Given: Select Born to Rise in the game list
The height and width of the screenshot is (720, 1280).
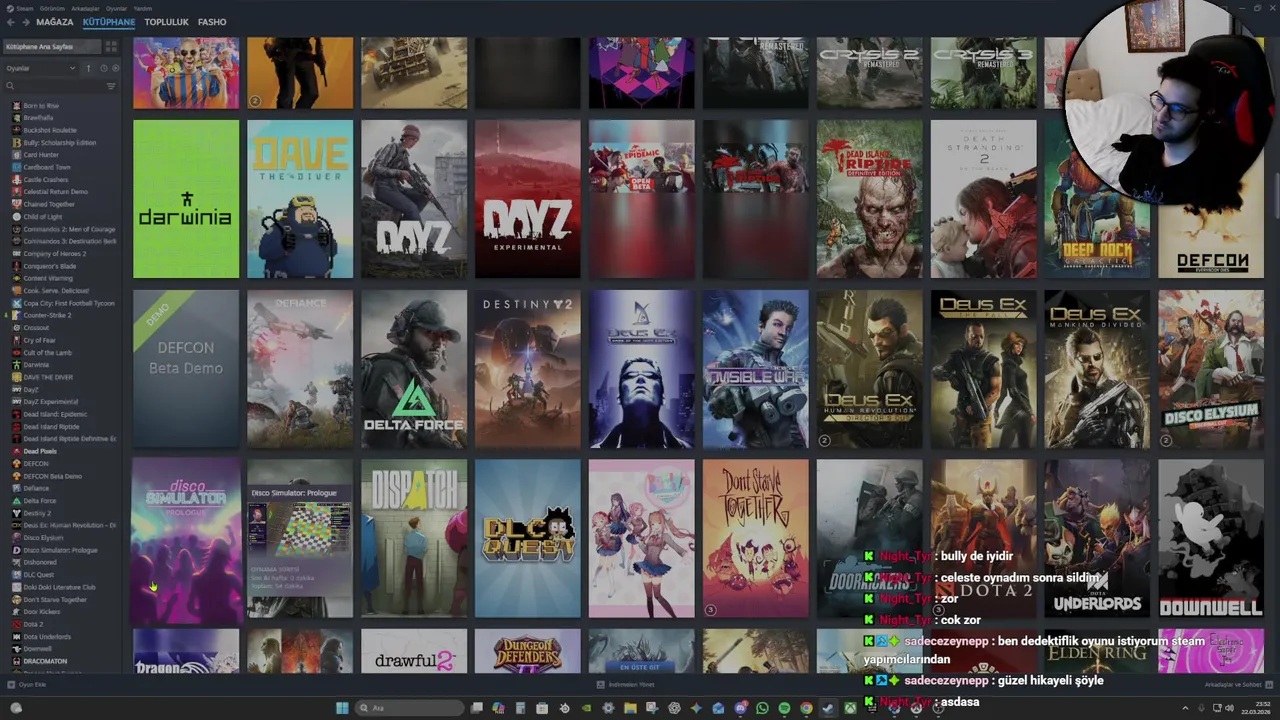Looking at the screenshot, I should [x=41, y=105].
